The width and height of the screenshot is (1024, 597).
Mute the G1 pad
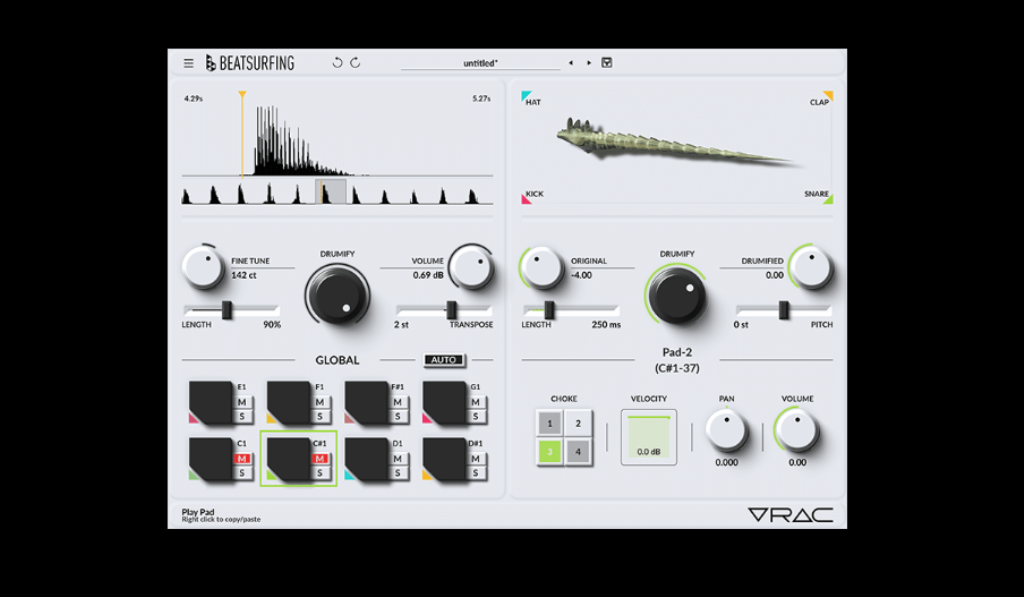475,402
